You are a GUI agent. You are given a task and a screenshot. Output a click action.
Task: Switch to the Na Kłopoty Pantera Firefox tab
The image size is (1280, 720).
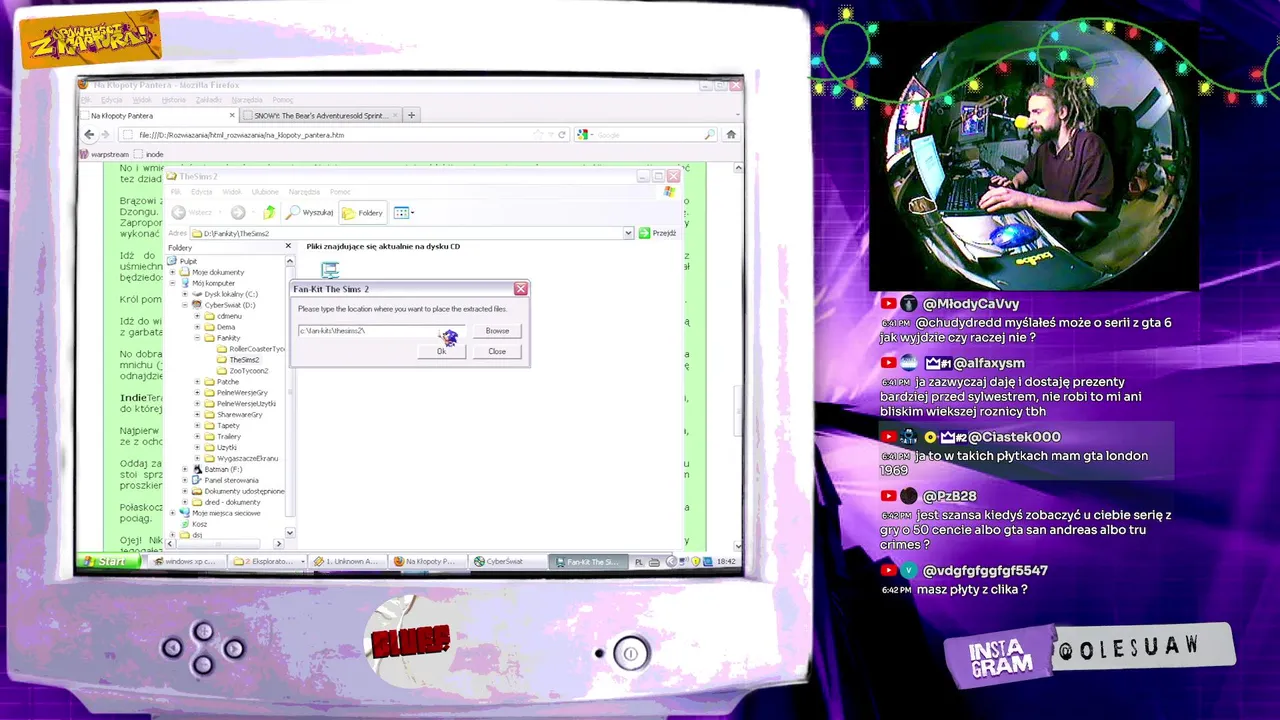(x=160, y=116)
